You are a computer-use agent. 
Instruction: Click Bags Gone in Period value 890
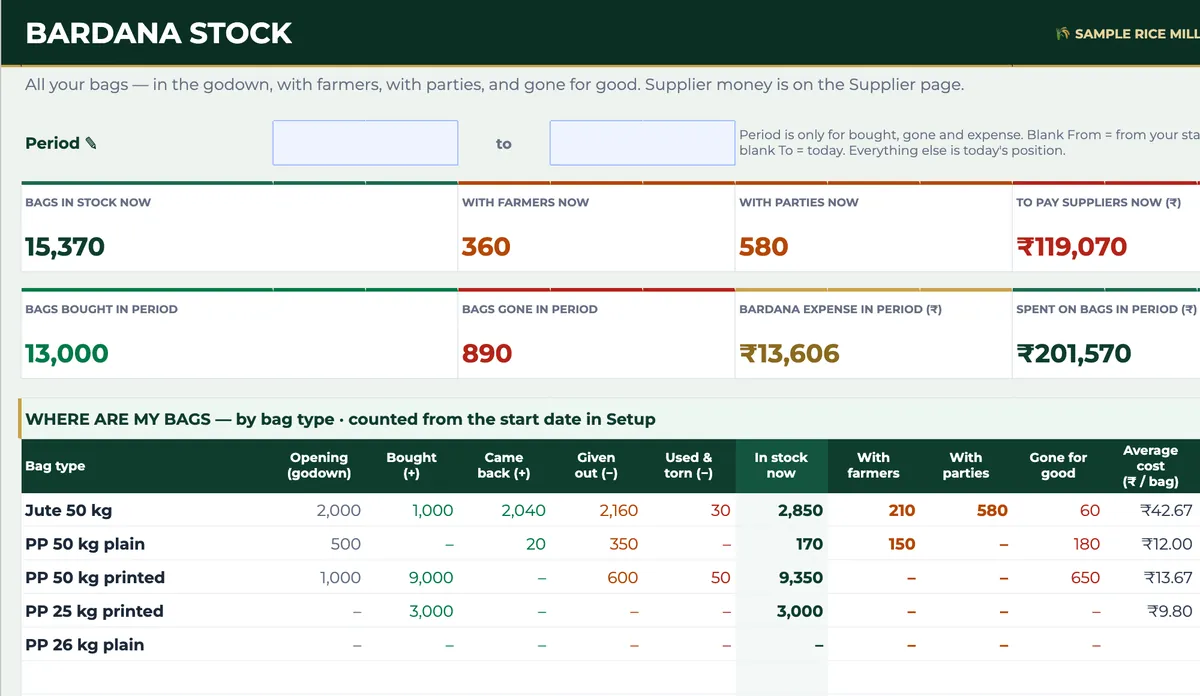487,354
